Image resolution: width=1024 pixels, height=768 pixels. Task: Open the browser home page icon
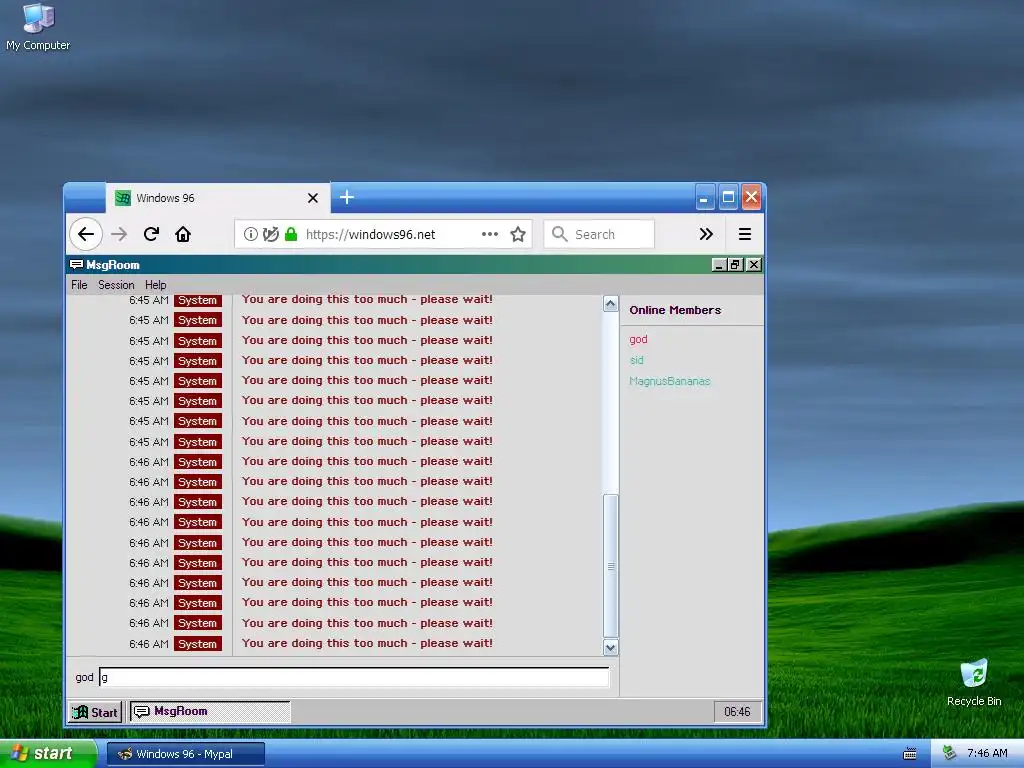pos(183,234)
